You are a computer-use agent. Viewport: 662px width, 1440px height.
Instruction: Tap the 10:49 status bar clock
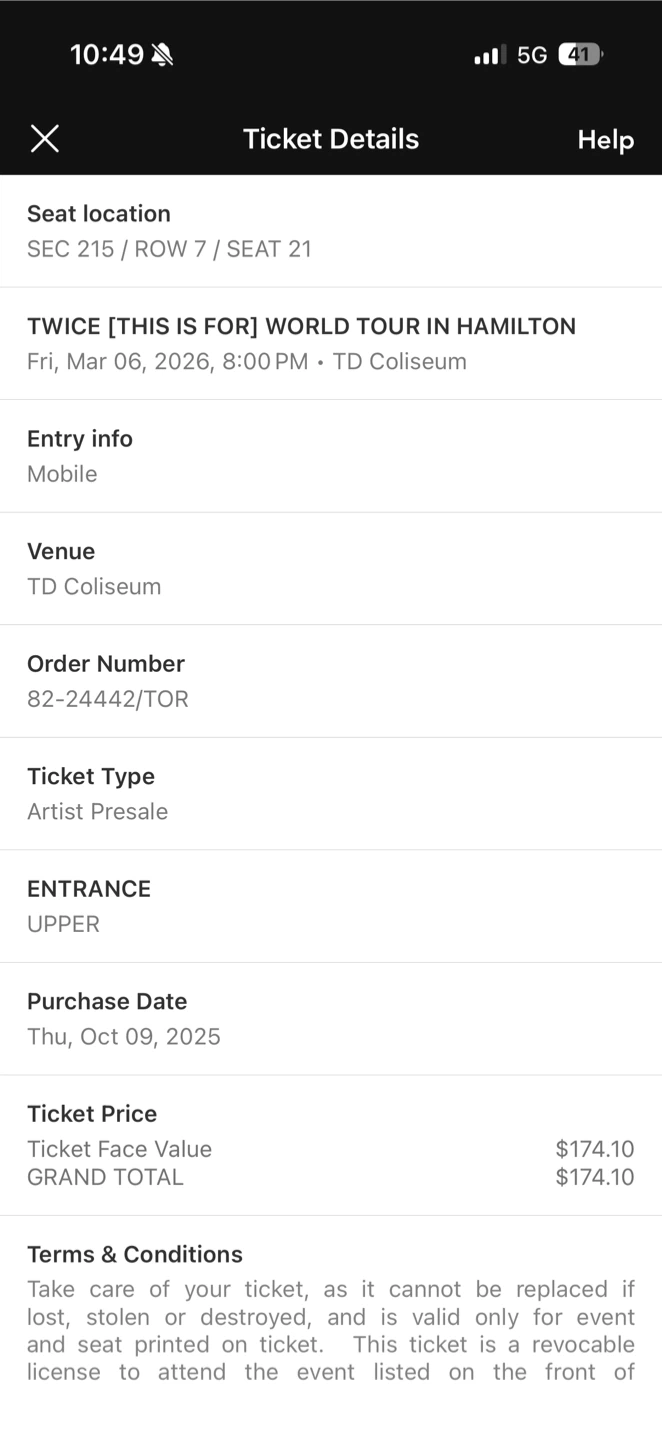107,55
